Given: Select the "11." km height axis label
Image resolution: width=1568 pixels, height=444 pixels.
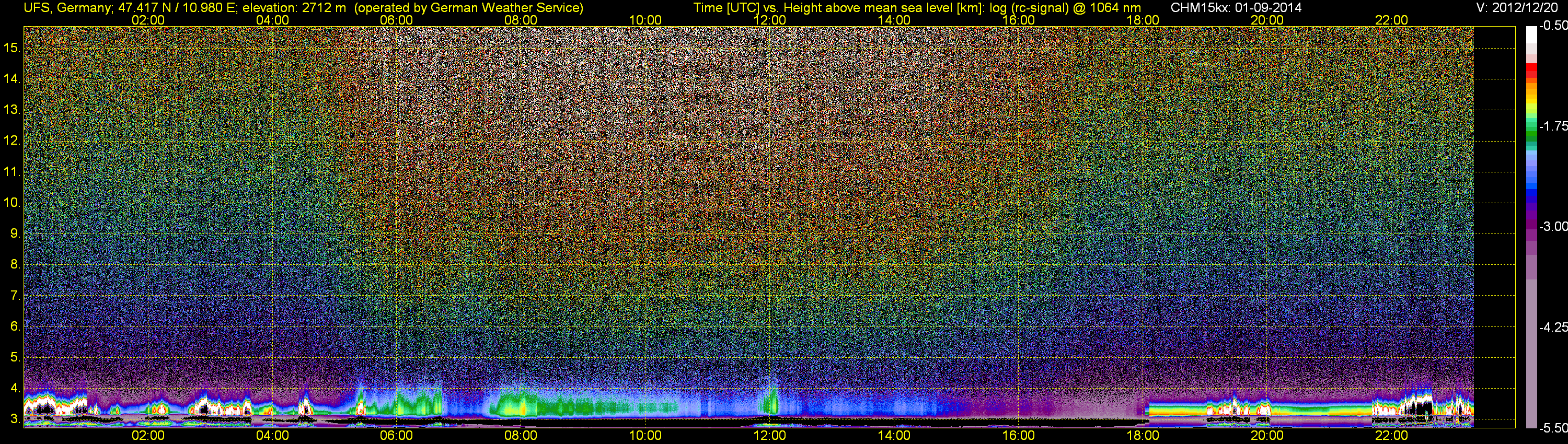Looking at the screenshot, I should pos(12,171).
